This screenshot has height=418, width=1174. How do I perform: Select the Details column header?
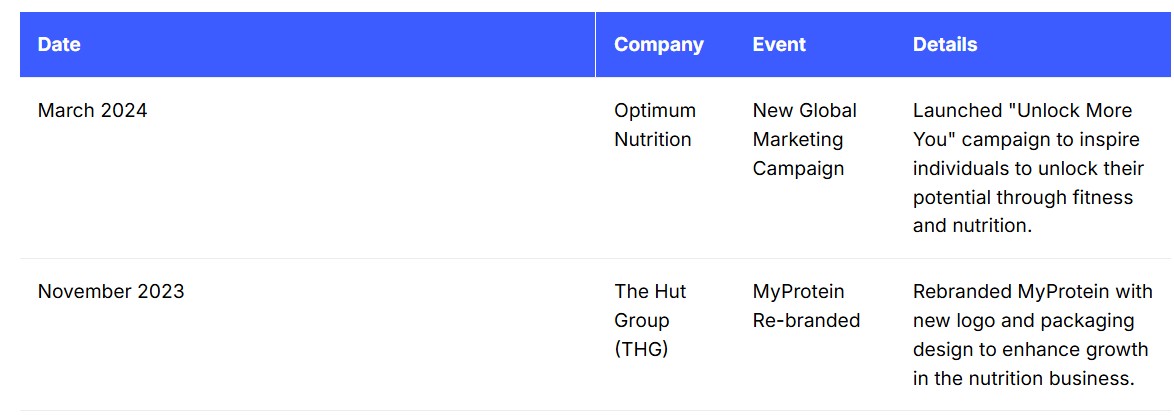945,45
